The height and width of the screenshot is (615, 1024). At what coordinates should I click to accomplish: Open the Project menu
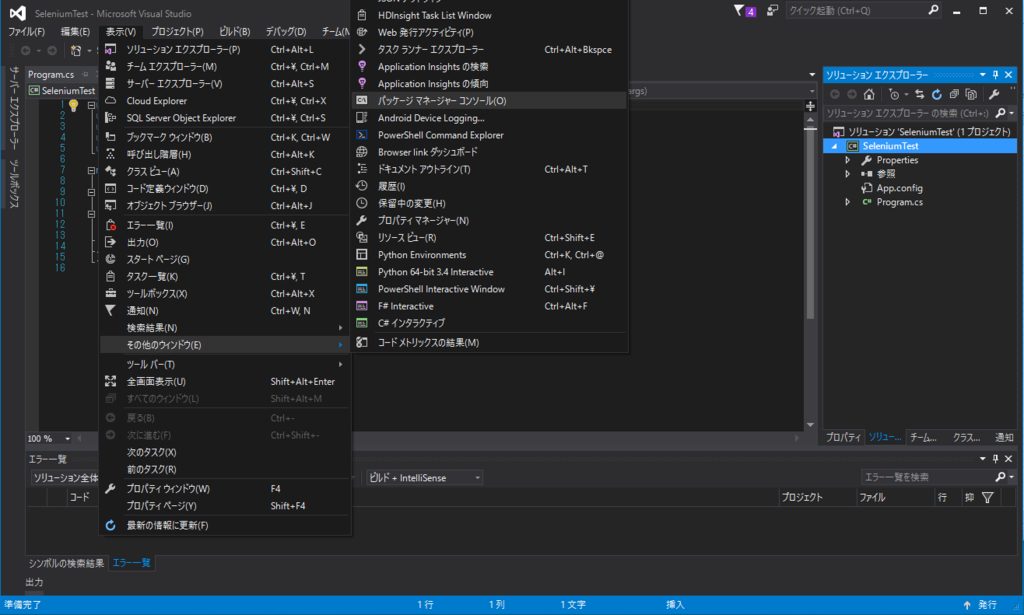(177, 31)
